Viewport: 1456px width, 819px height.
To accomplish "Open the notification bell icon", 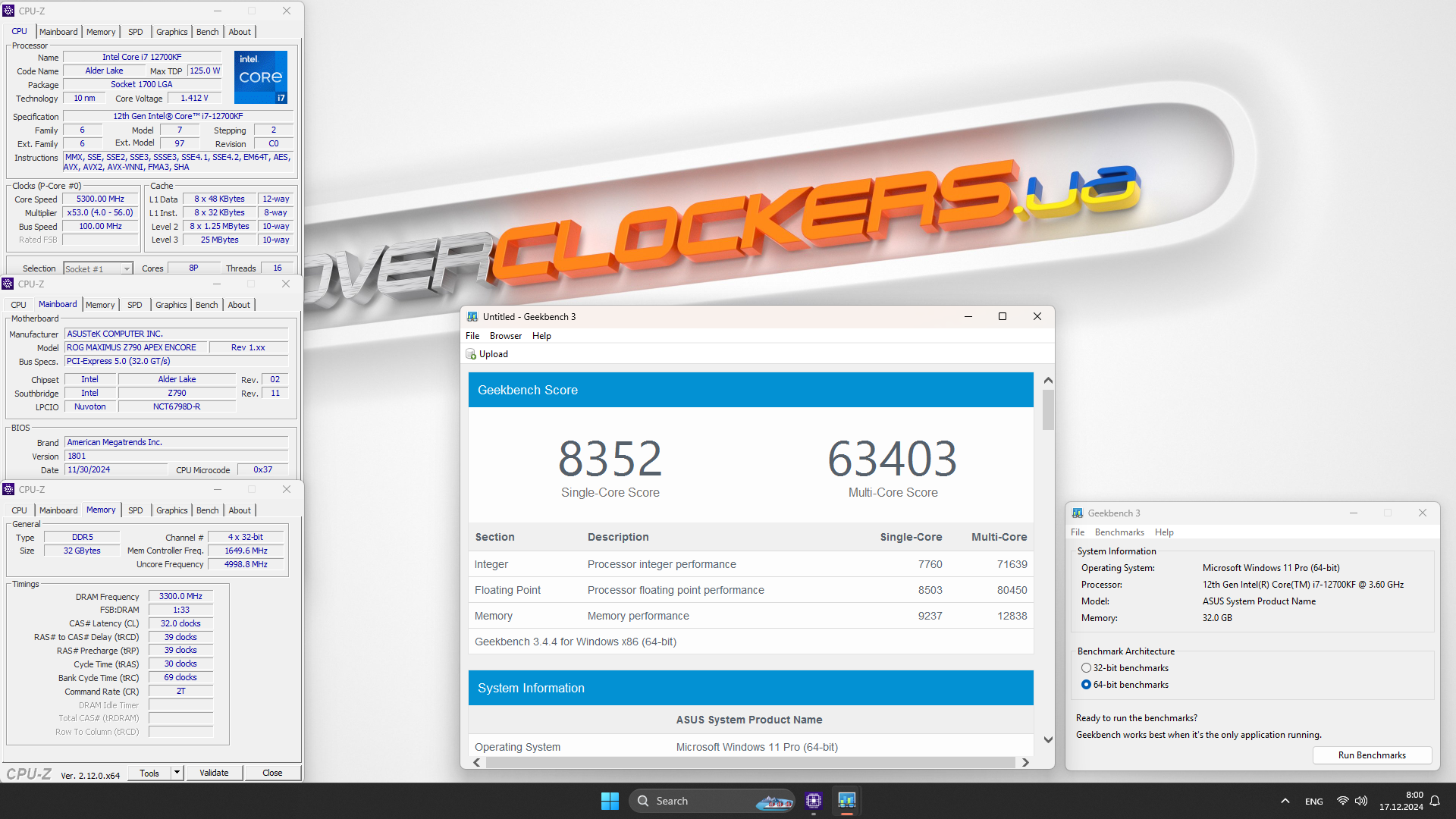I will click(x=1435, y=801).
